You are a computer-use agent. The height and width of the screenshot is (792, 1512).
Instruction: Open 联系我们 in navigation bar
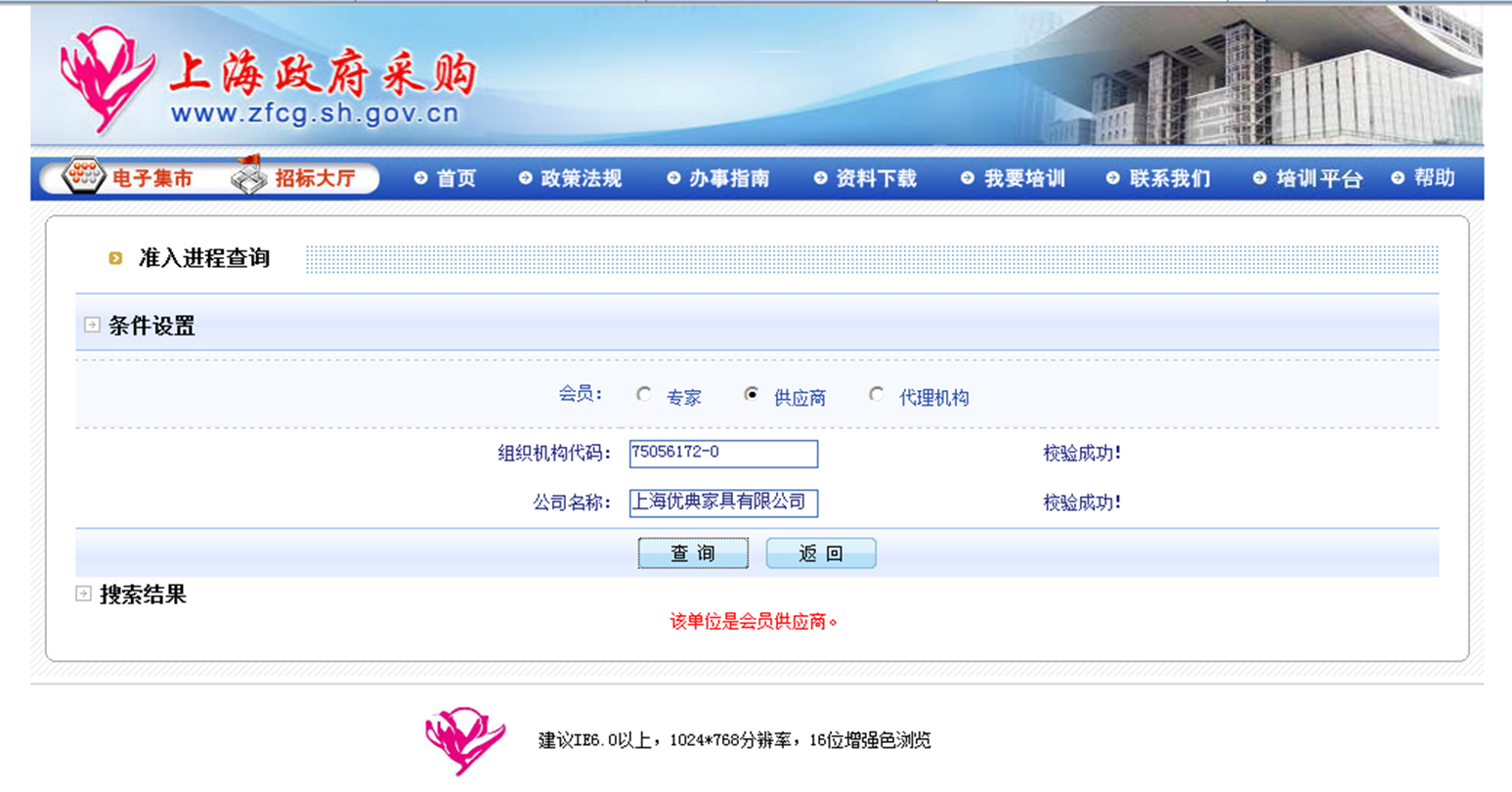[1169, 179]
